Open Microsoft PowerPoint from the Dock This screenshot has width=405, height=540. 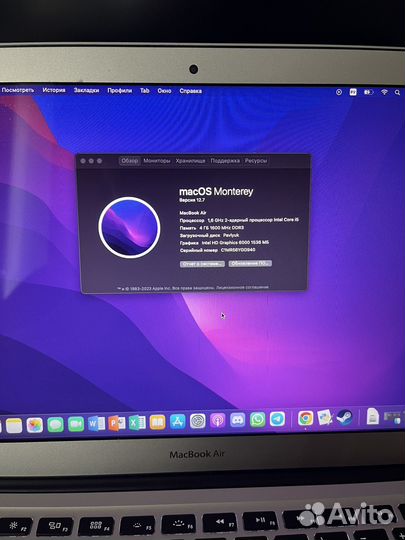117,423
